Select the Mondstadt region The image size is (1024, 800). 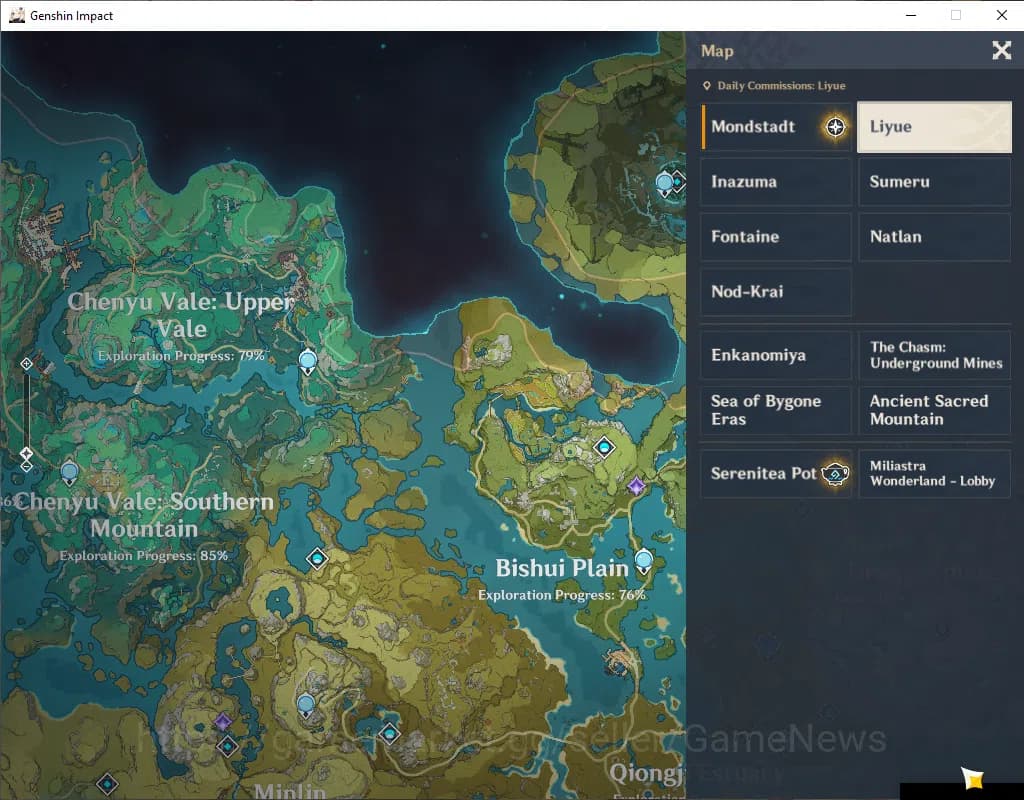tap(776, 127)
